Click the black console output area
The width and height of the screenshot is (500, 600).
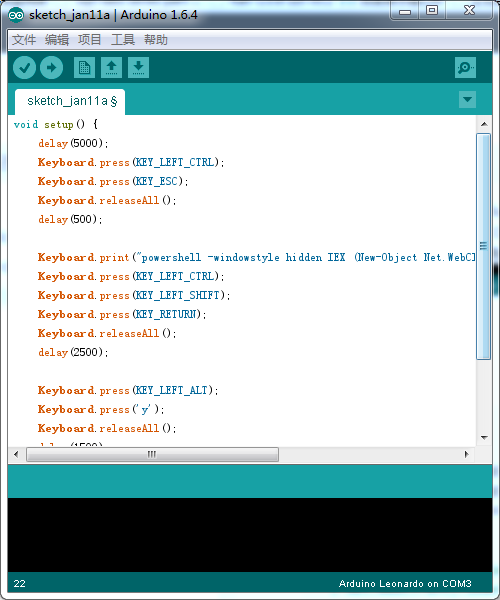point(250,535)
